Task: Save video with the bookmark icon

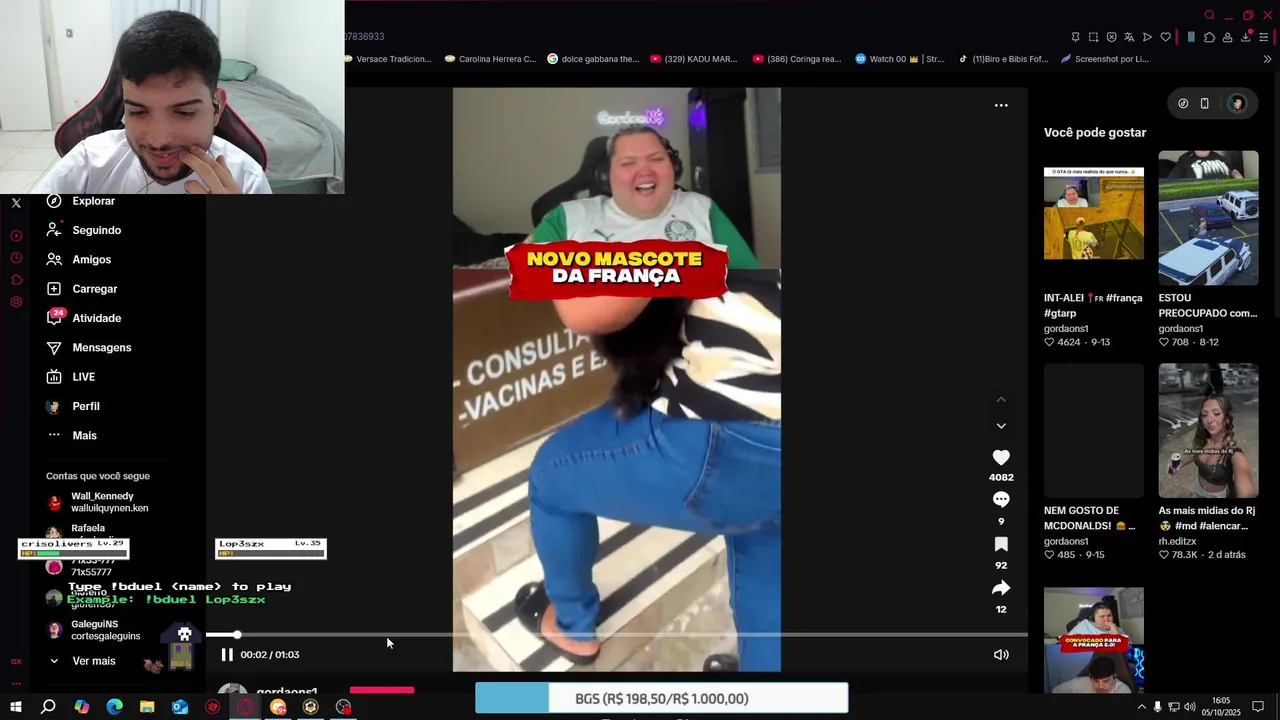Action: click(x=1001, y=544)
